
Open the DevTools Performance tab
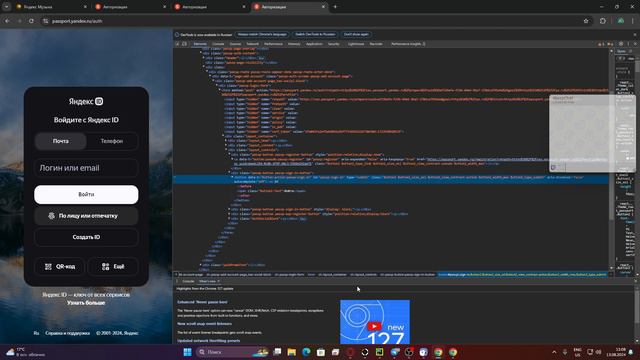tap(273, 44)
